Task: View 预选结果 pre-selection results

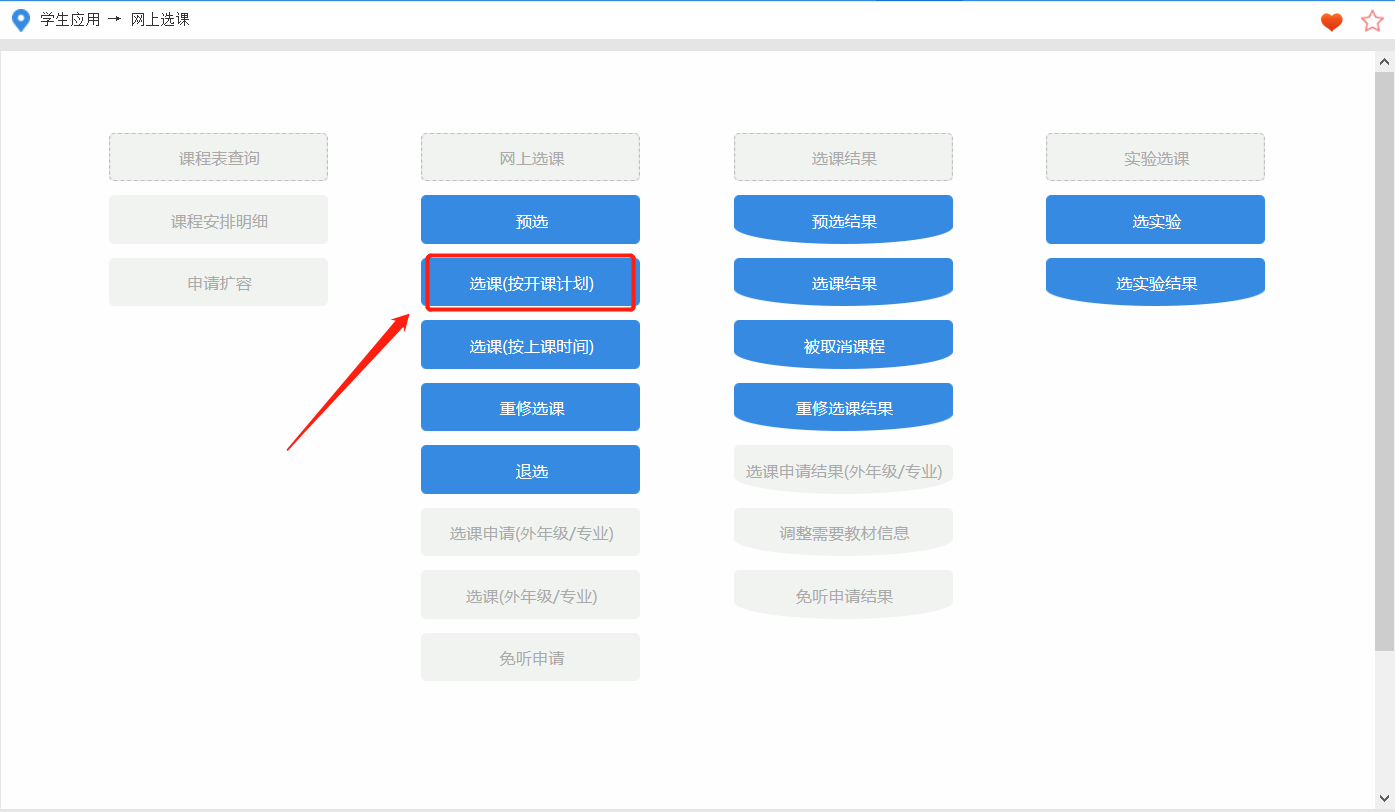Action: click(843, 219)
